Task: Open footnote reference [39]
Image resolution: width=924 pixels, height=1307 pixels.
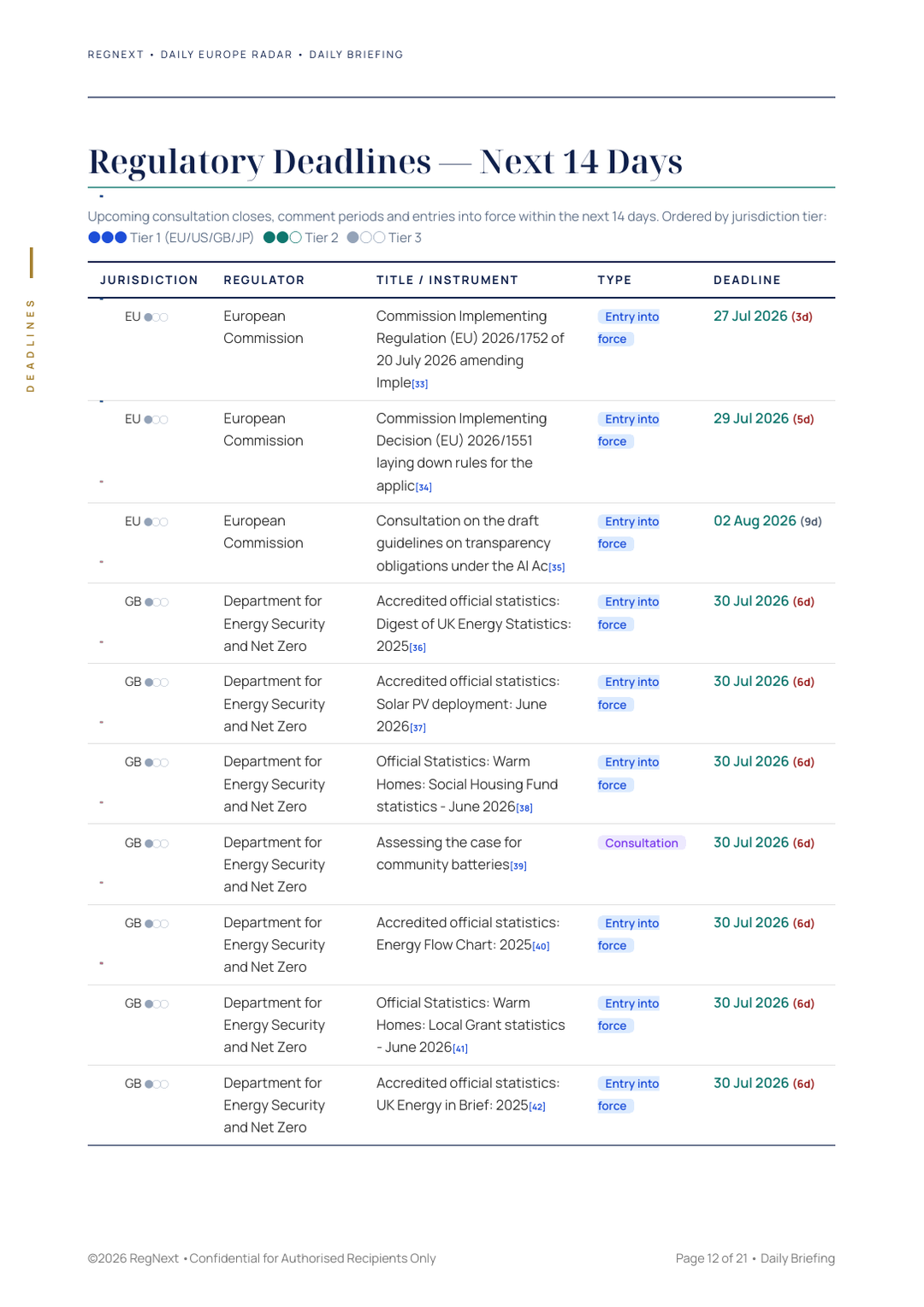Action: [518, 866]
